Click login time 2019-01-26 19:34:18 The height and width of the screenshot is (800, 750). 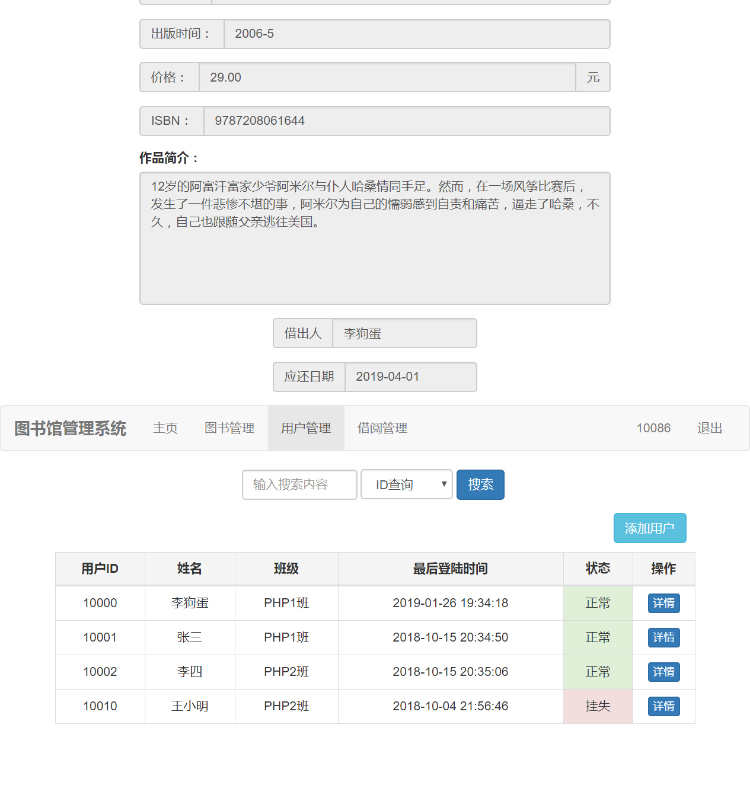coord(451,603)
